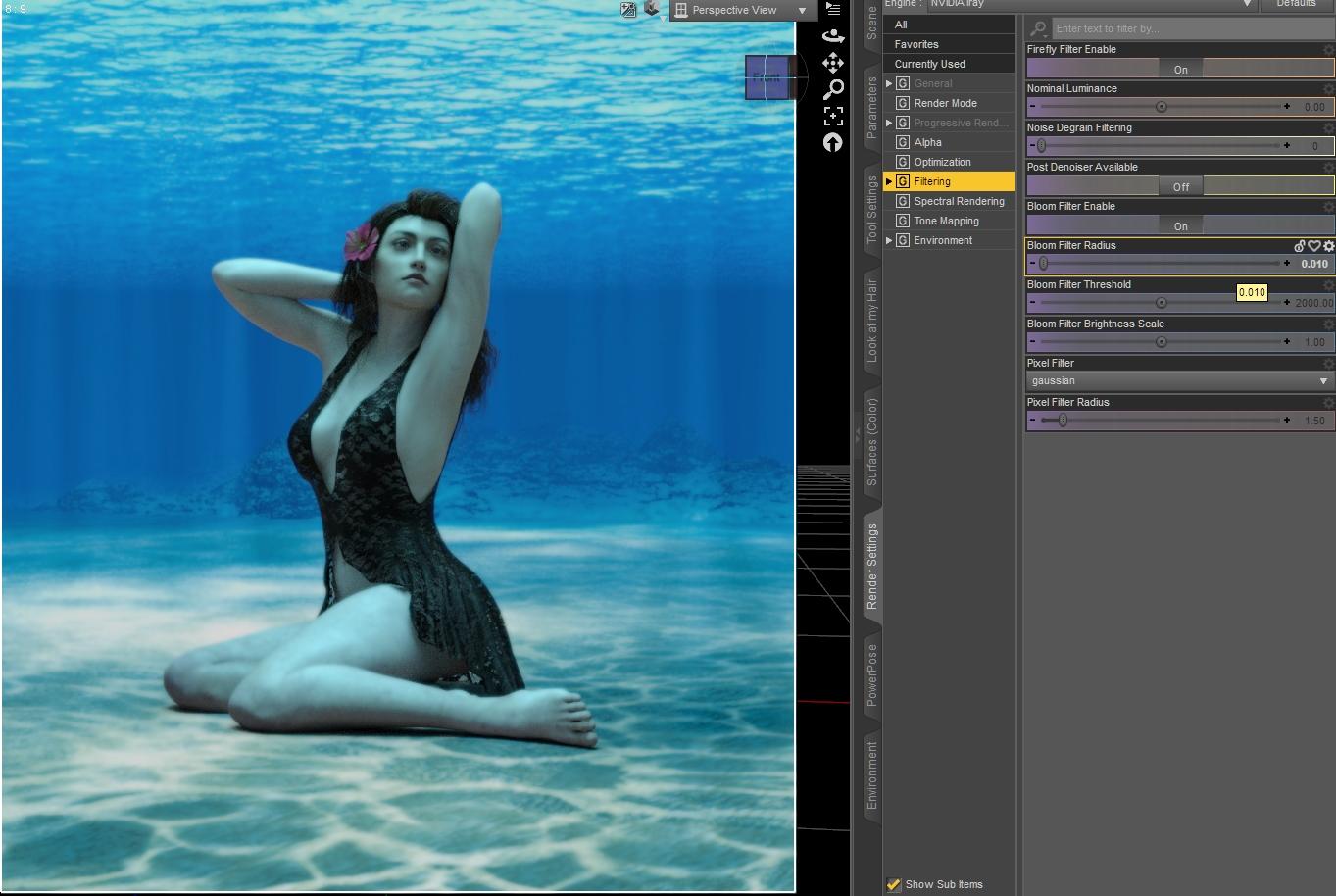Open the Surfaces (Color) side tab

pos(871,441)
